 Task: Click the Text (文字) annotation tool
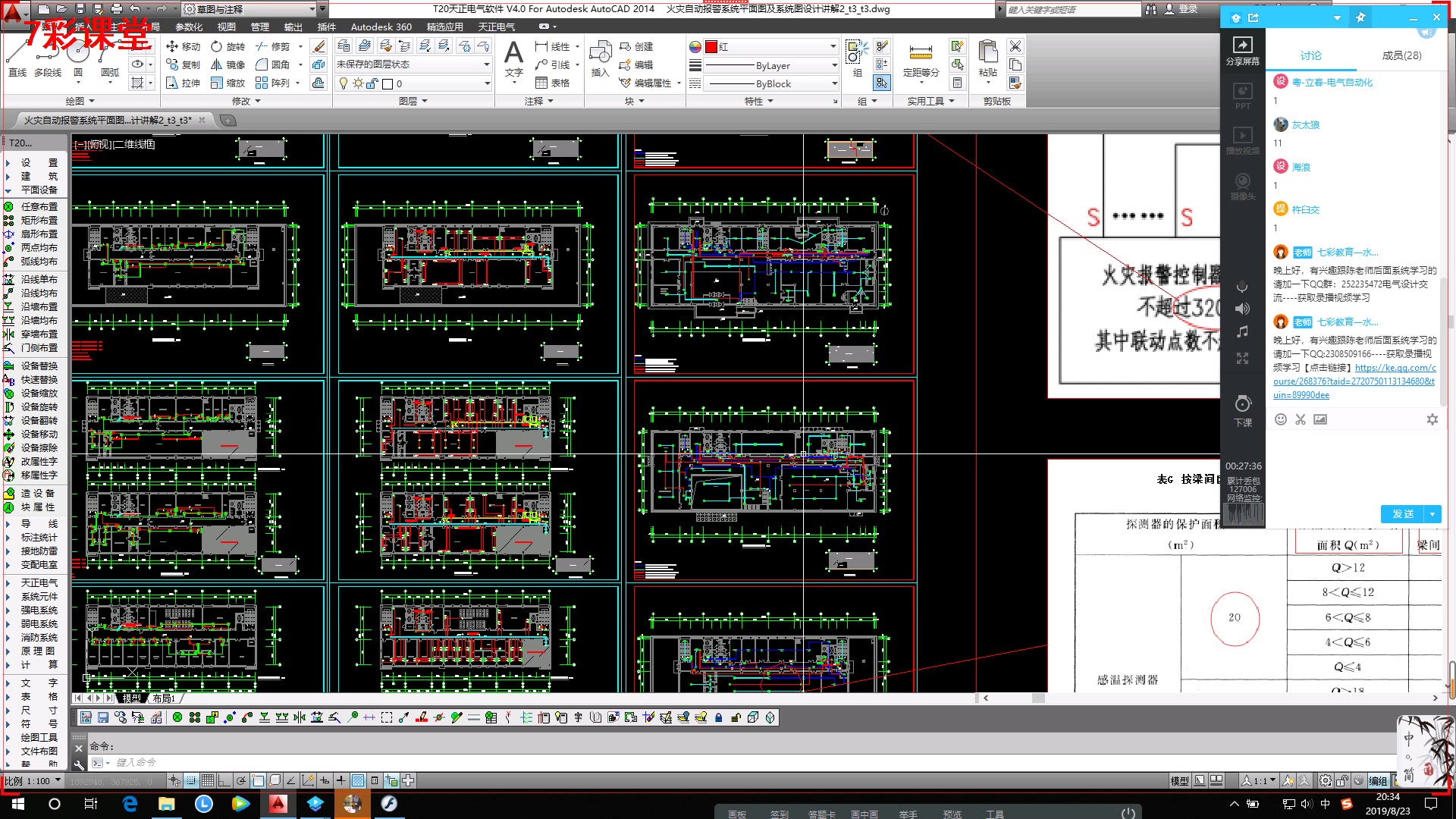513,59
